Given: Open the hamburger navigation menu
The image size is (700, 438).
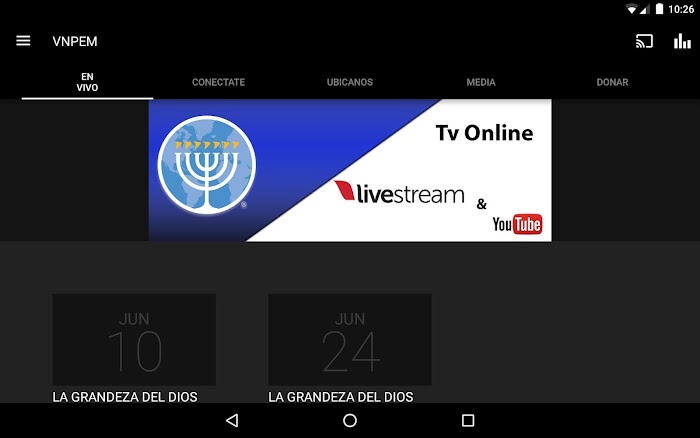Looking at the screenshot, I should point(23,41).
